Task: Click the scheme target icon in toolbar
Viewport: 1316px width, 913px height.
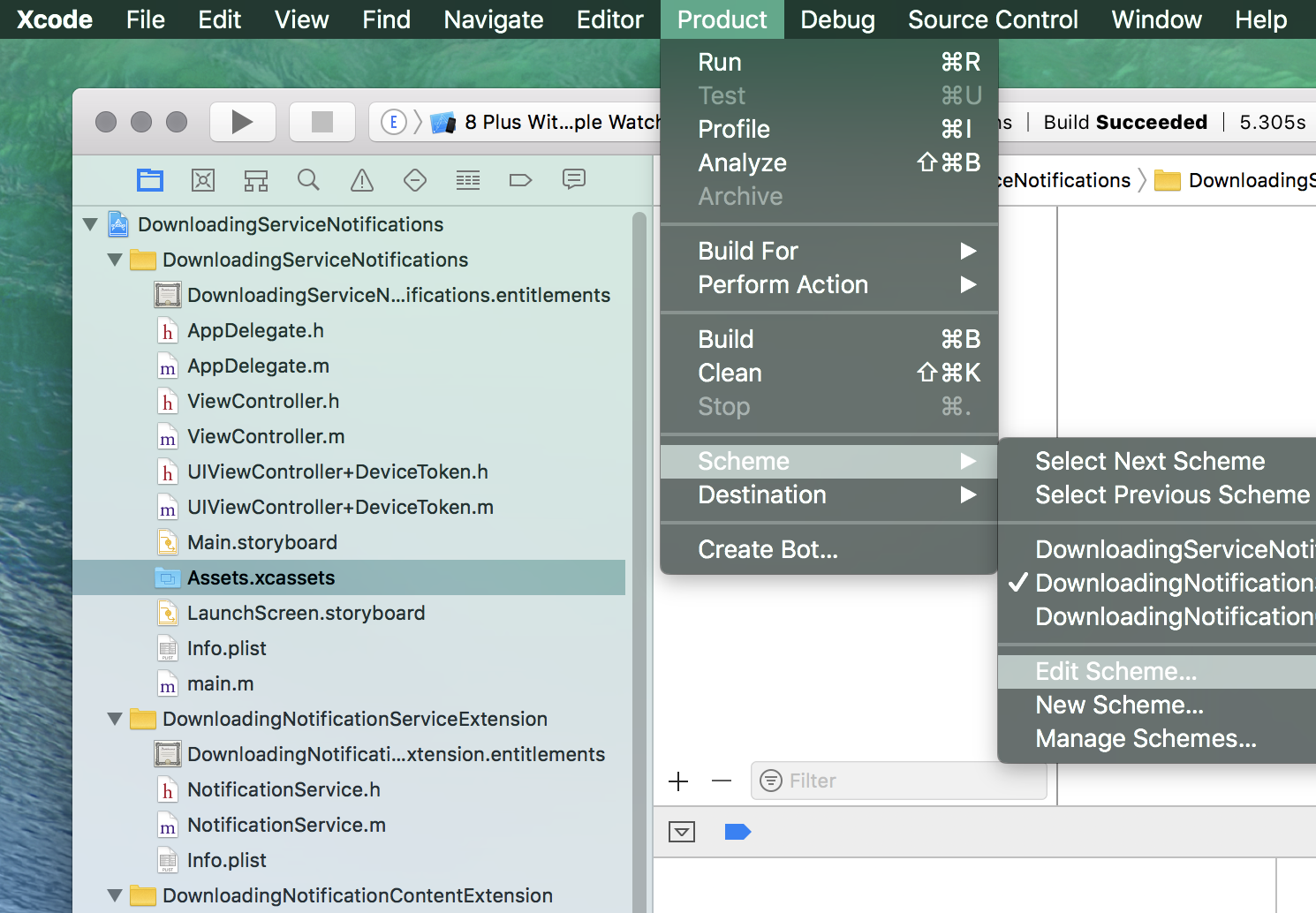Action: tap(394, 122)
